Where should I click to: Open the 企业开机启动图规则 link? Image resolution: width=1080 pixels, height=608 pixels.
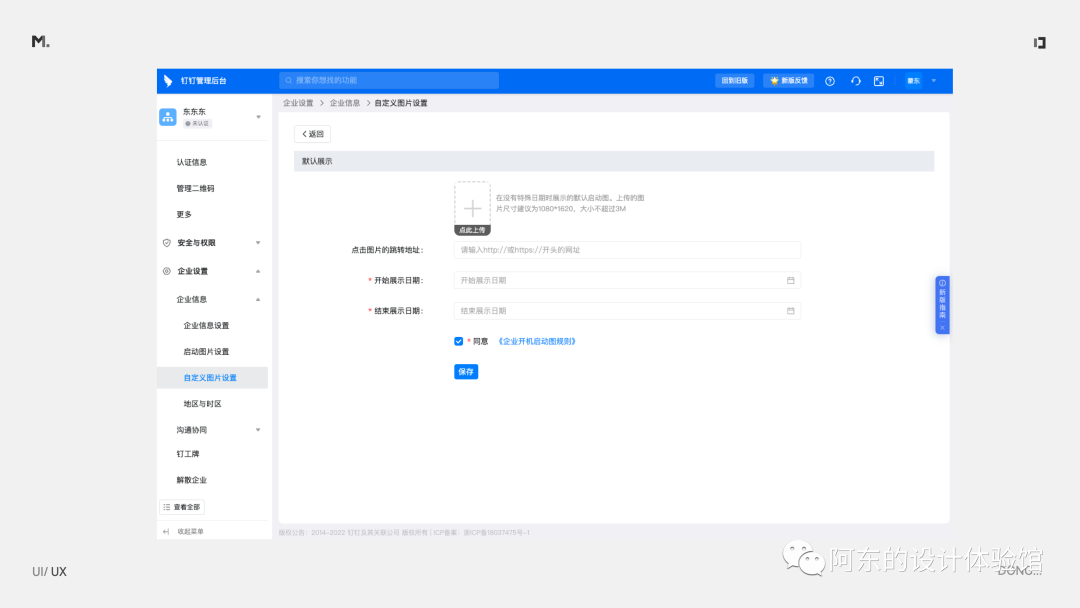click(537, 341)
